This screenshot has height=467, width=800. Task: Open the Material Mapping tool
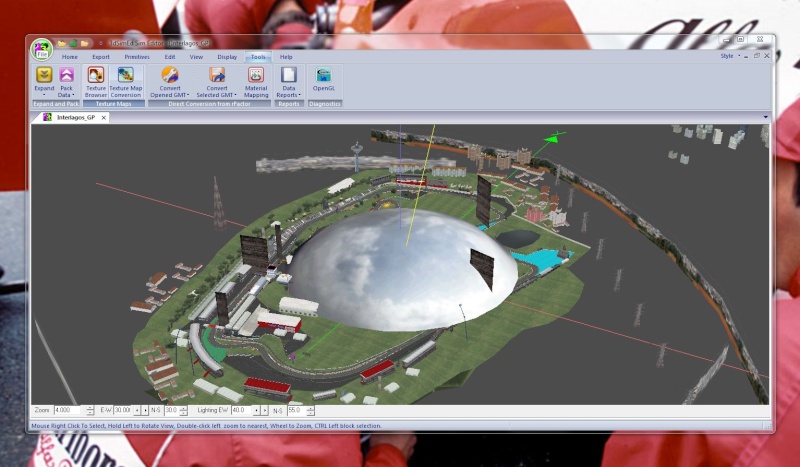[256, 82]
